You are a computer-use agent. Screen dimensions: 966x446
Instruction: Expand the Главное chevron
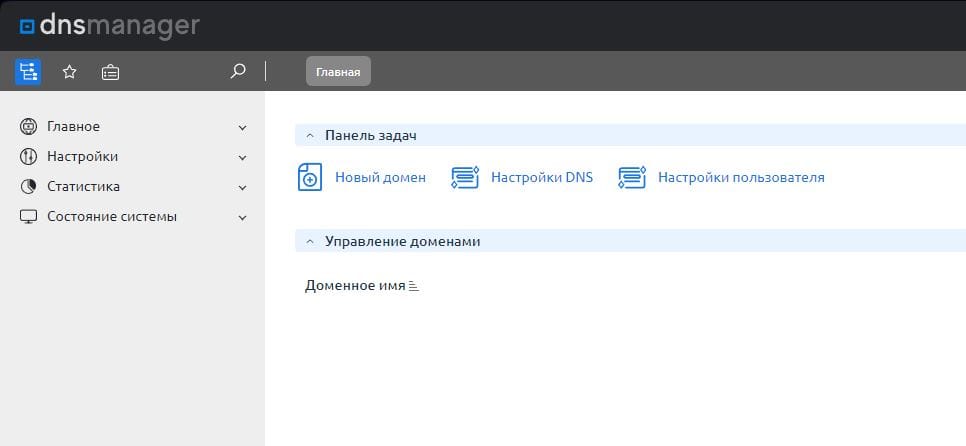click(x=243, y=128)
